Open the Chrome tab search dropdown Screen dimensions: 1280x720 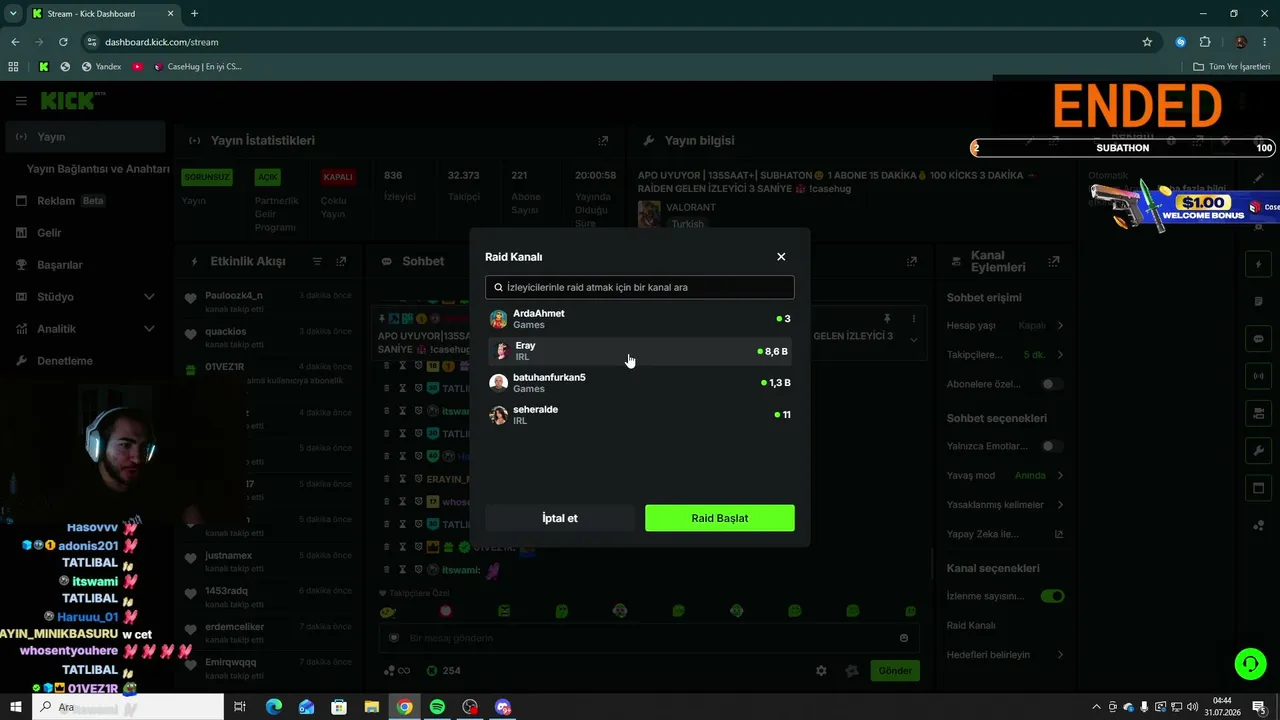[13, 14]
